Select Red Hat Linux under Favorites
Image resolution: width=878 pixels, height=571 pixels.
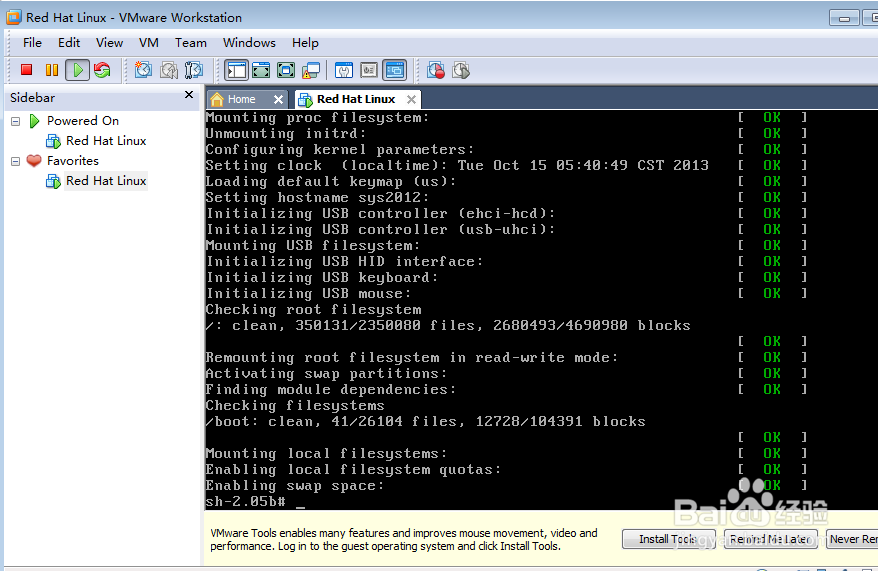coord(106,181)
